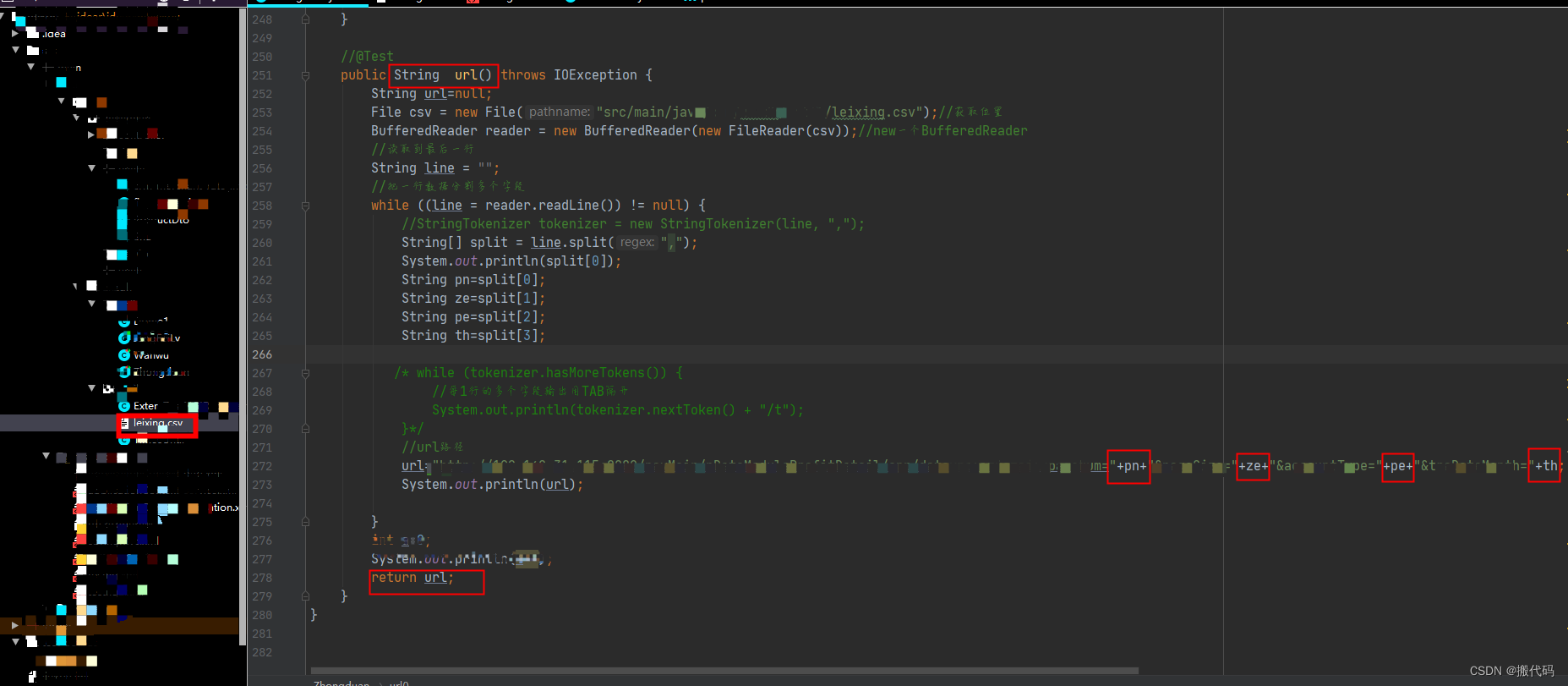The height and width of the screenshot is (686, 1568).
Task: Click the //@Test comment line
Action: pyautogui.click(x=367, y=57)
